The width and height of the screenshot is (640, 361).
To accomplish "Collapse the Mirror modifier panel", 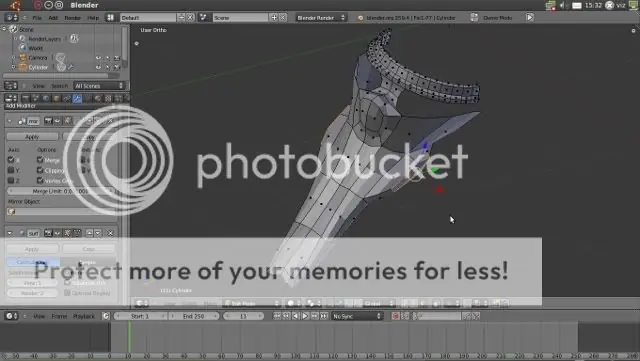I will pos(10,121).
